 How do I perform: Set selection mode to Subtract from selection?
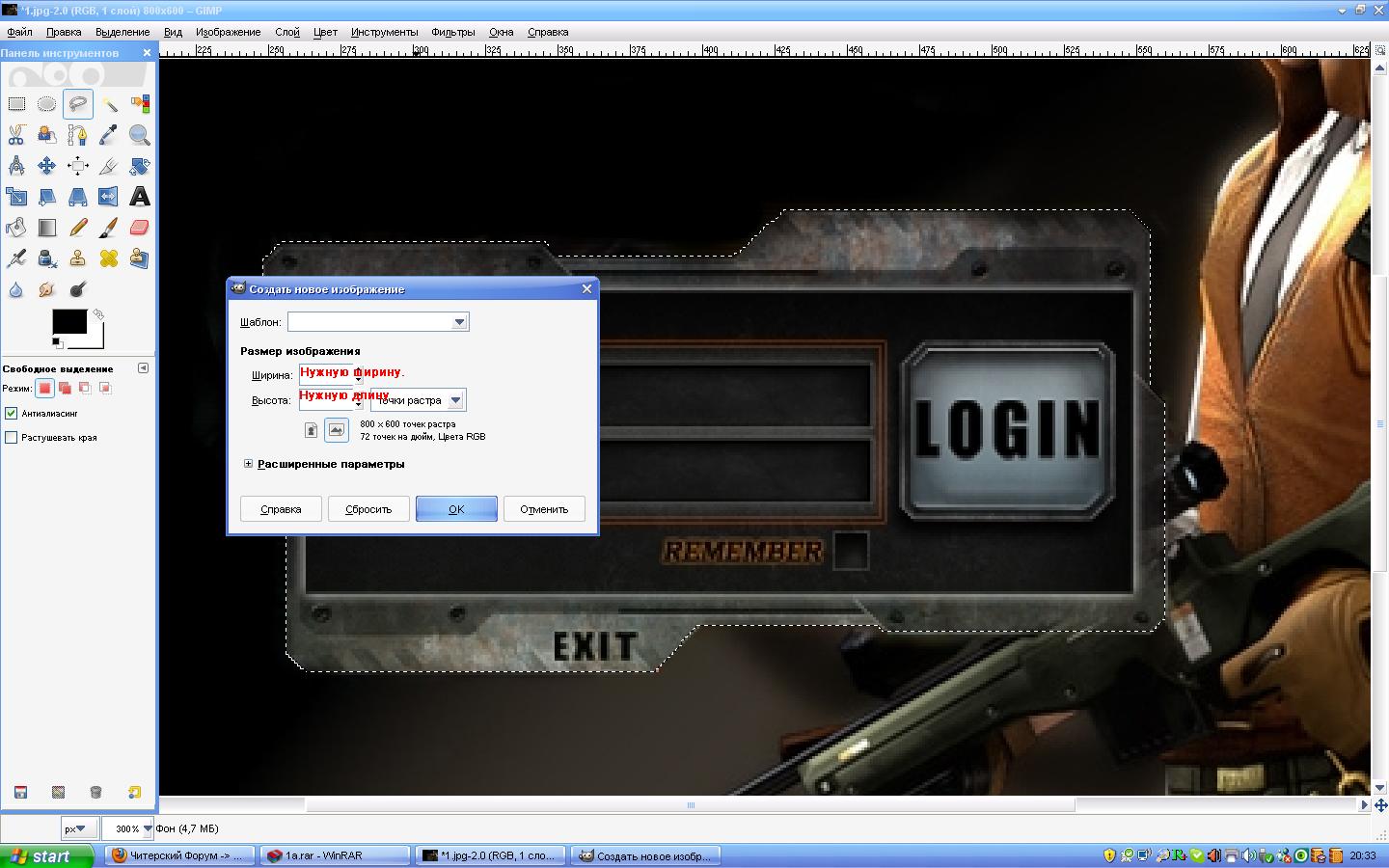click(85, 389)
